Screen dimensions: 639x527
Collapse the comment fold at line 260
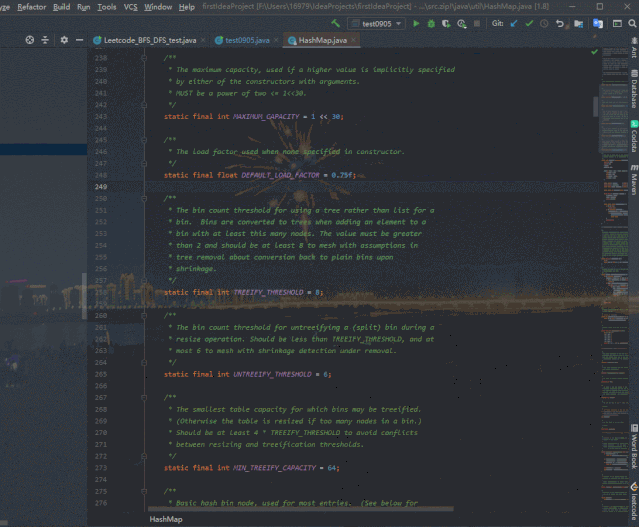(145, 316)
